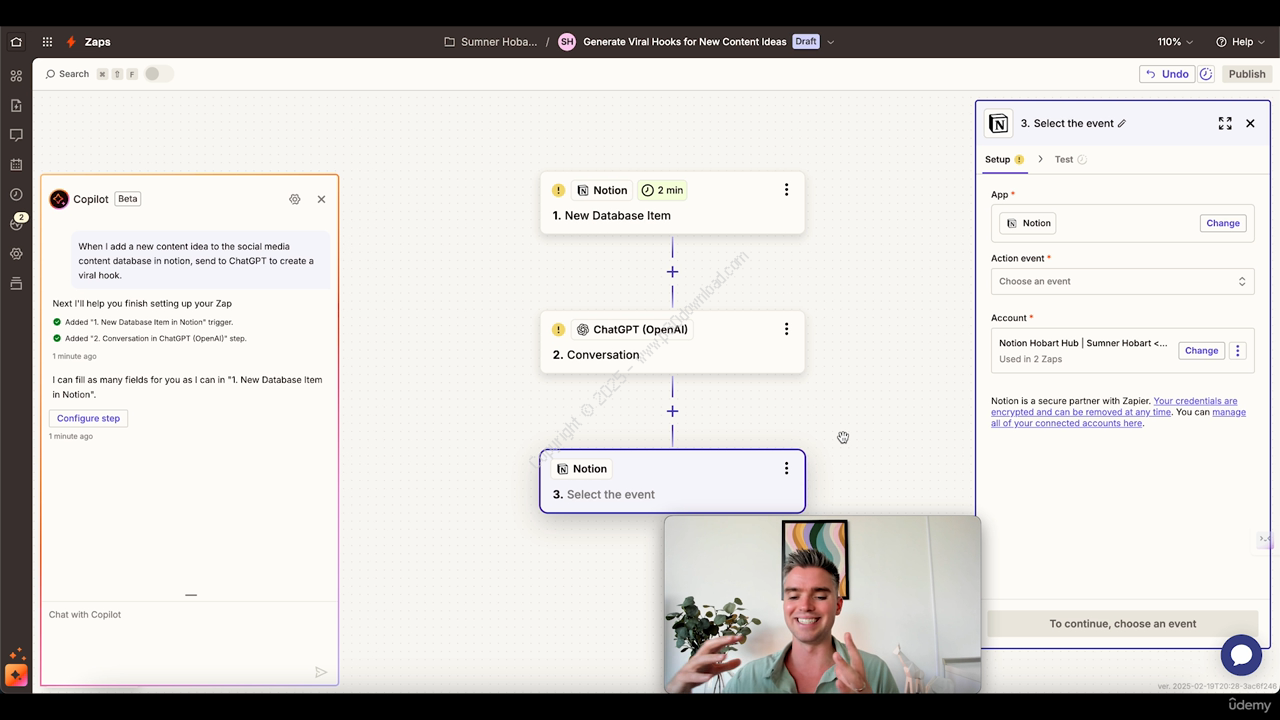Send the Copilot chat message

point(321,672)
